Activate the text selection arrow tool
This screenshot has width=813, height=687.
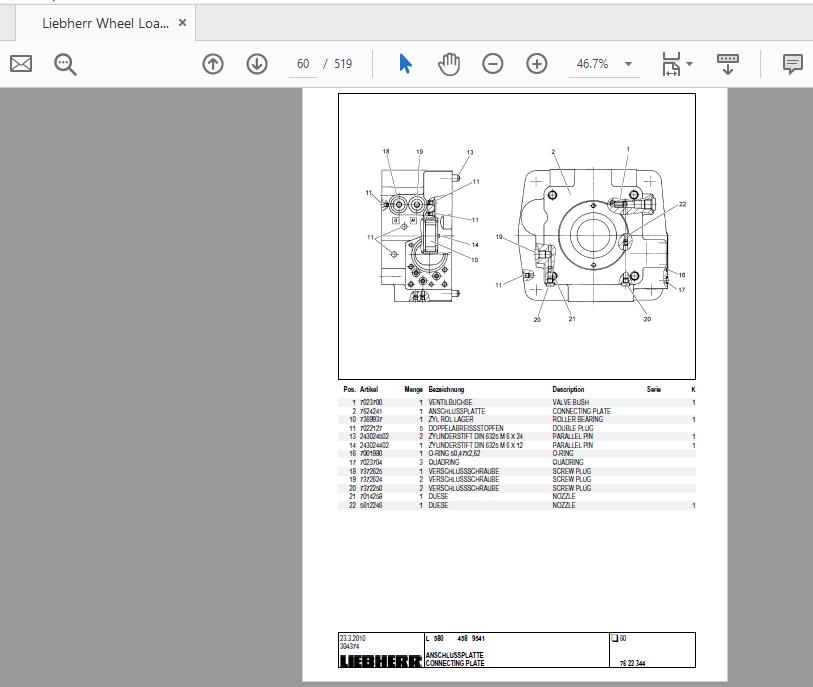404,63
